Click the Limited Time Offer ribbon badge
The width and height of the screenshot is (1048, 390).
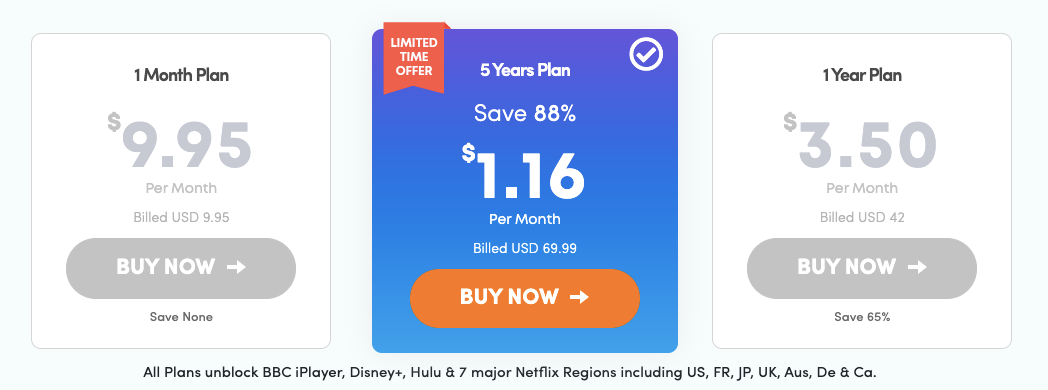(x=414, y=57)
